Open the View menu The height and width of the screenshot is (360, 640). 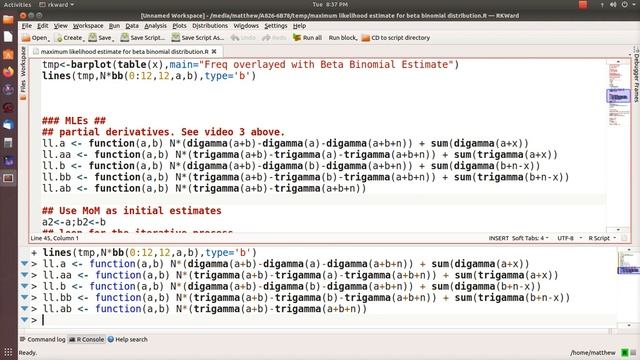point(60,26)
